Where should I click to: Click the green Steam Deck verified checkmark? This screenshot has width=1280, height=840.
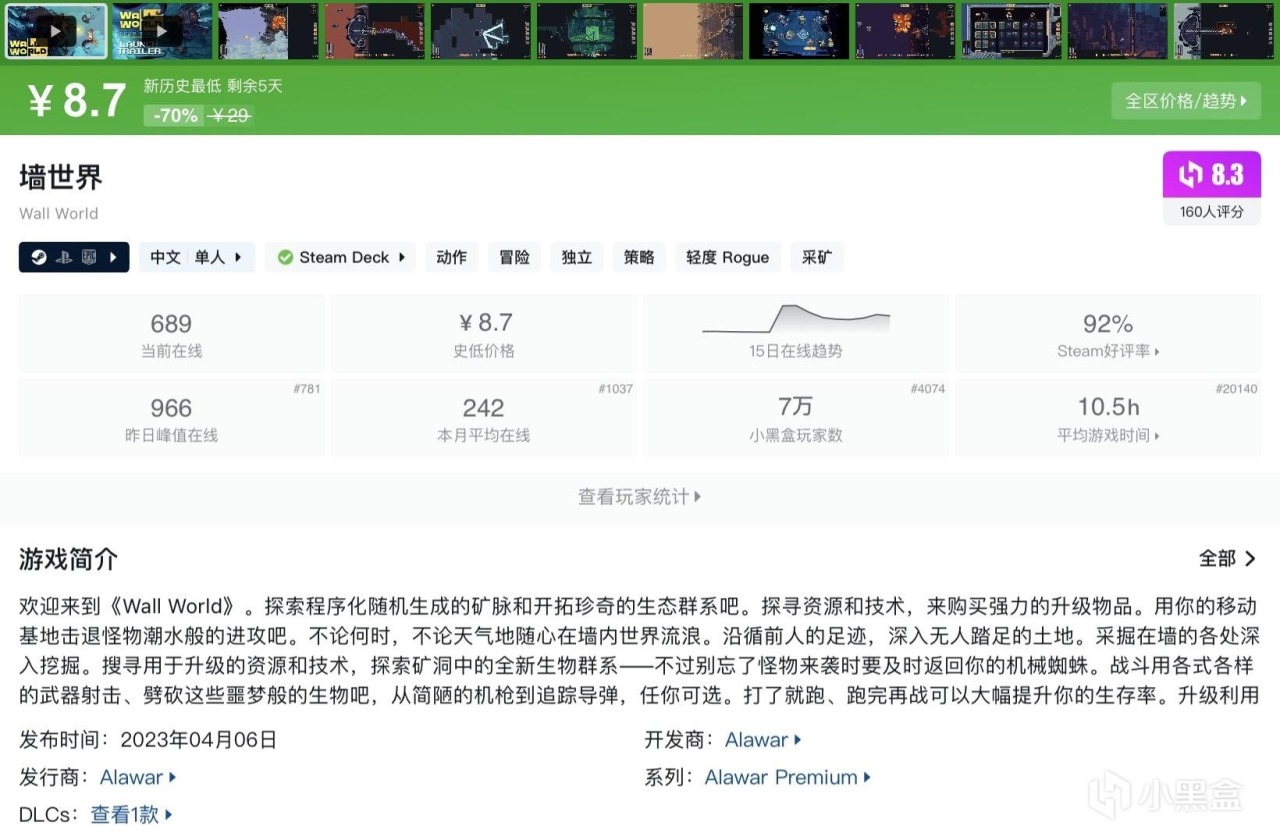[285, 257]
